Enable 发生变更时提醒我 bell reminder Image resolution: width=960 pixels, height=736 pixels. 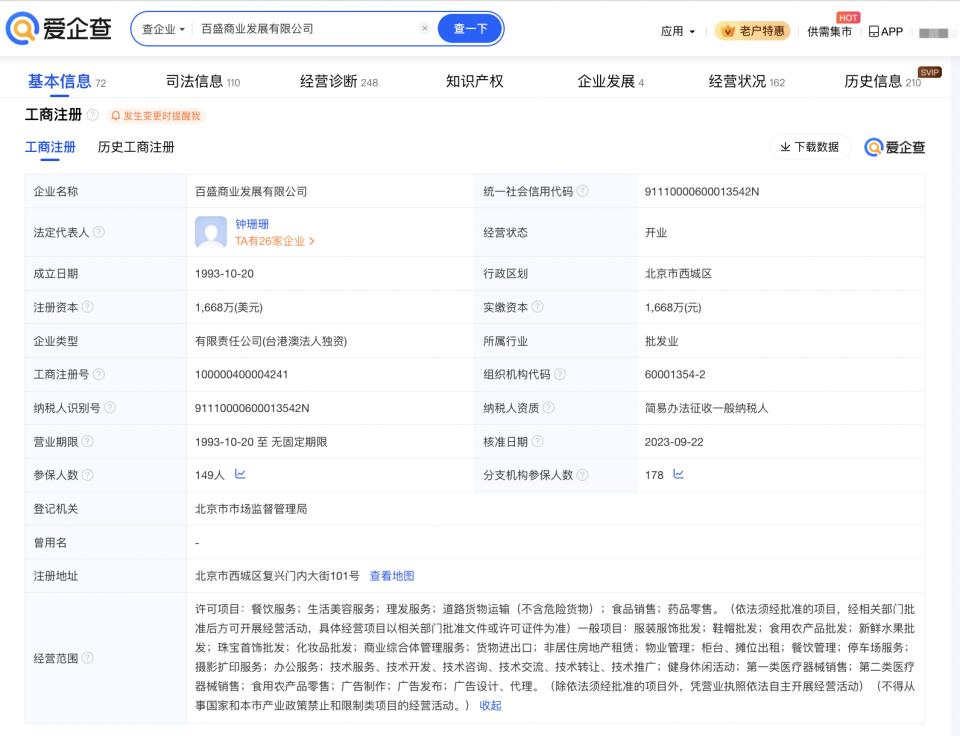pyautogui.click(x=156, y=116)
